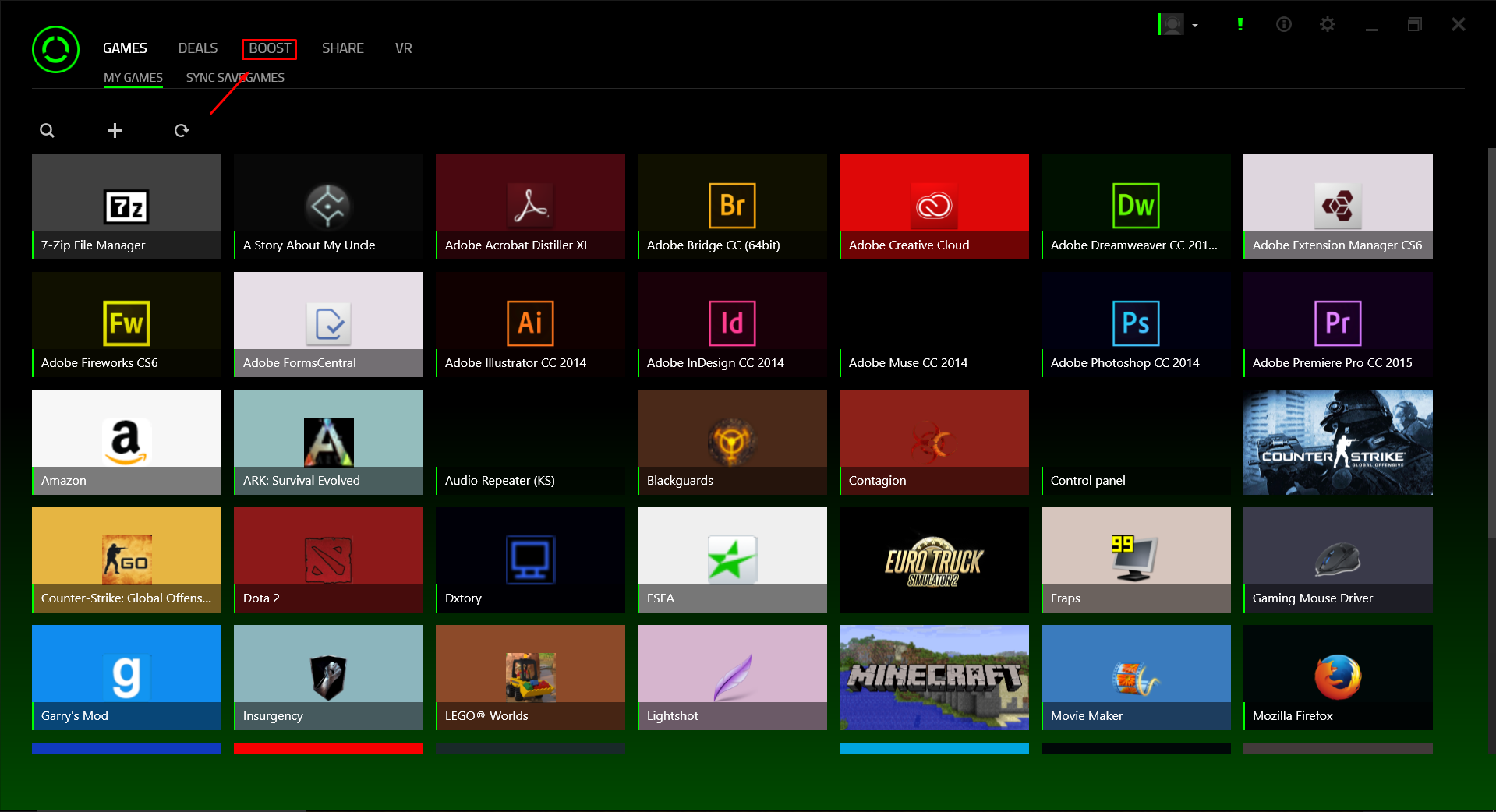Screen dimensions: 1496x812
Task: Switch to the GAMES tab
Action: click(x=125, y=48)
